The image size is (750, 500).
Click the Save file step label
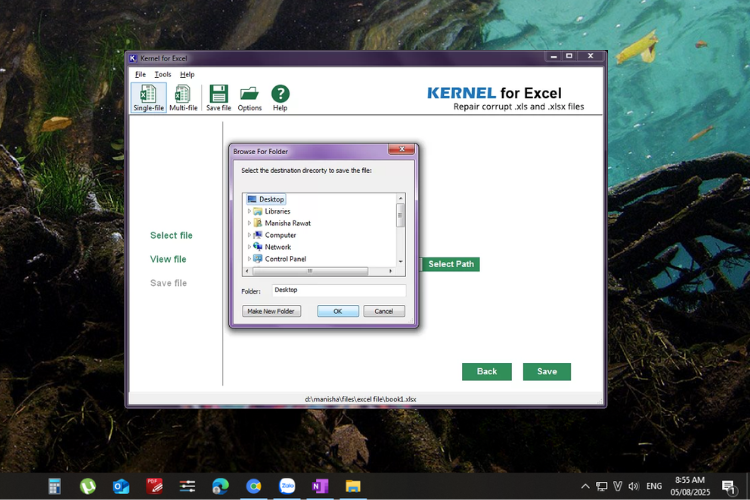point(168,283)
